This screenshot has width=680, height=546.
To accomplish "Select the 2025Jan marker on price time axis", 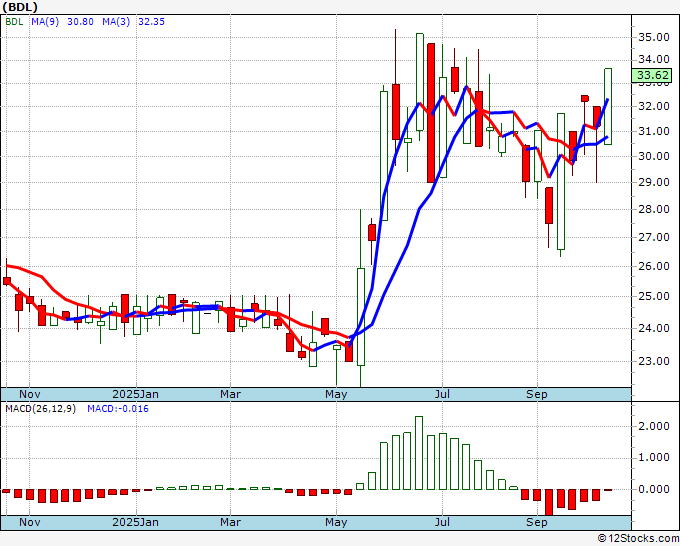I will (x=135, y=394).
